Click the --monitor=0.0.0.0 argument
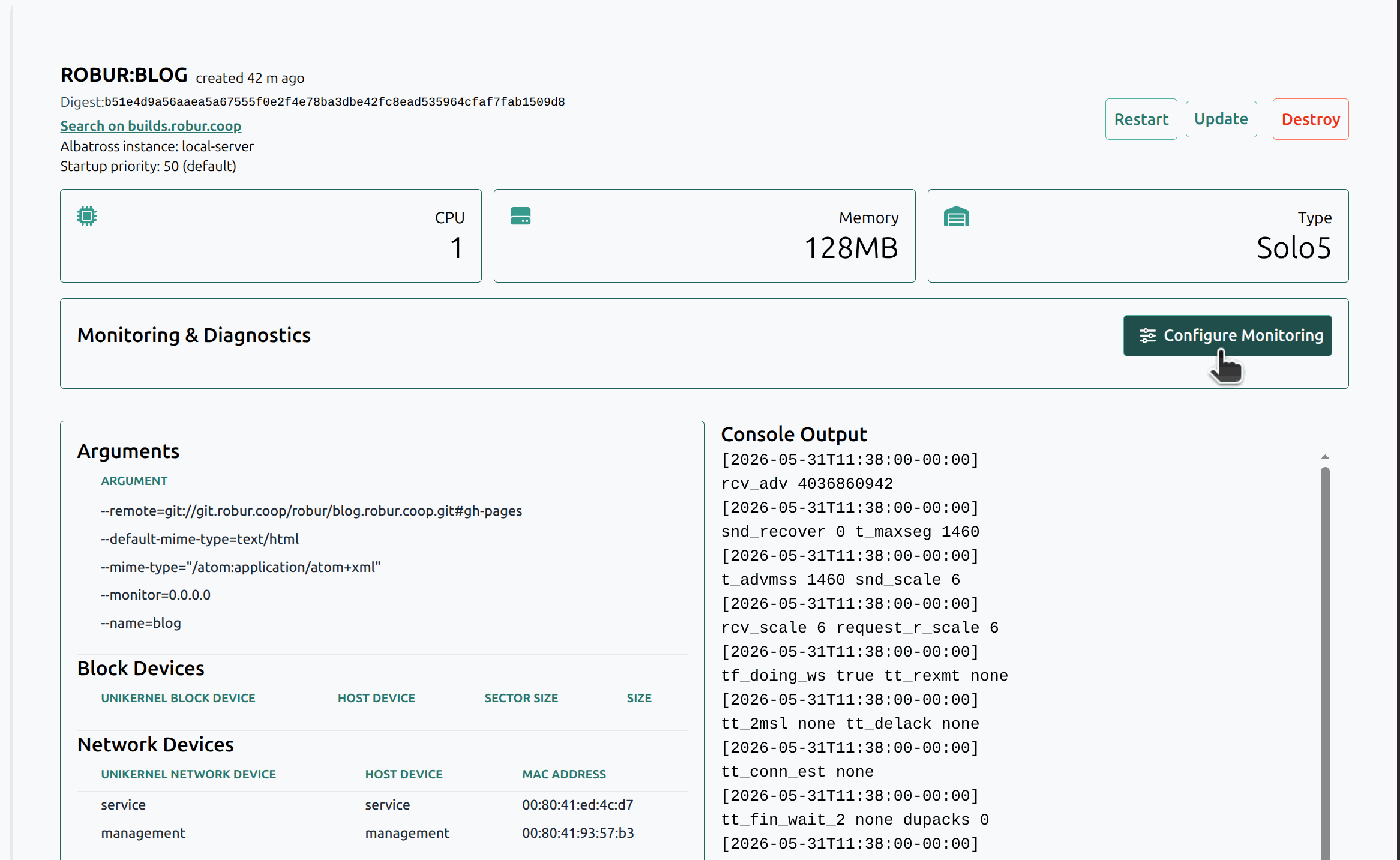 pos(155,595)
